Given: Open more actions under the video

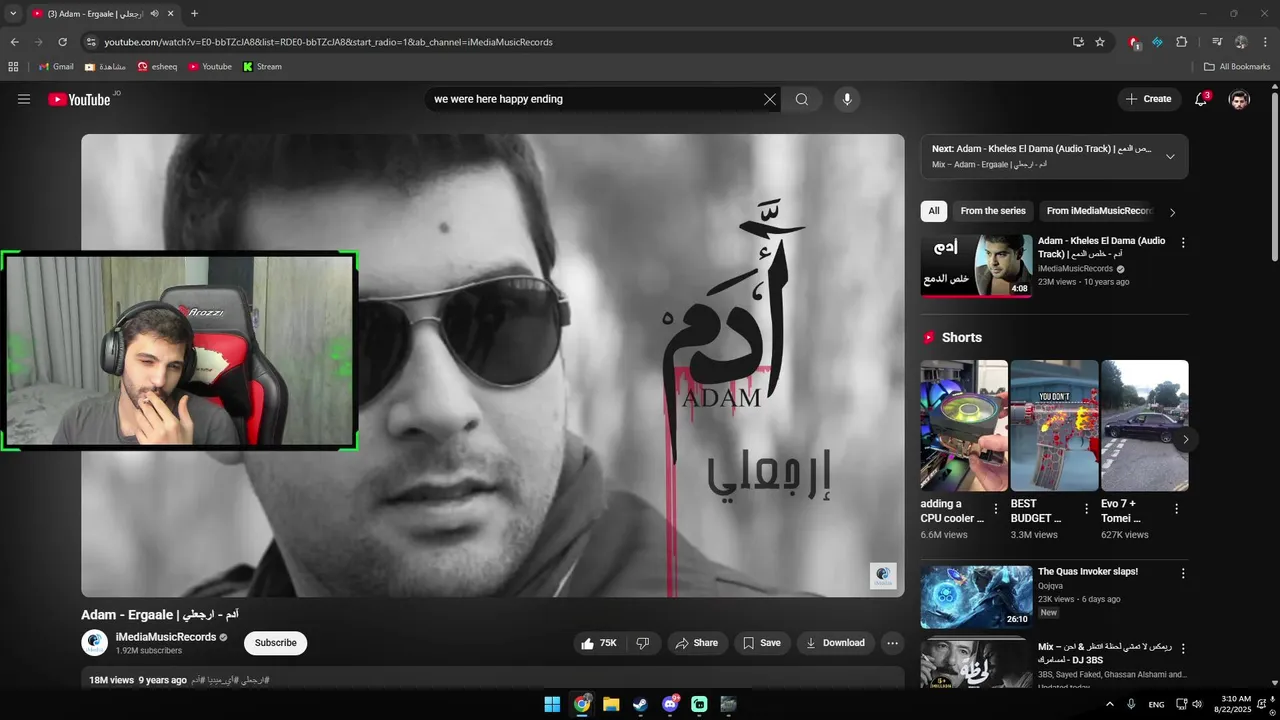Looking at the screenshot, I should tap(893, 643).
